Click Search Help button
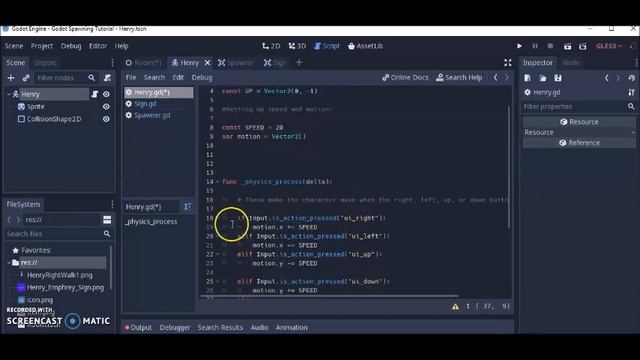The image size is (640, 360). (x=459, y=77)
